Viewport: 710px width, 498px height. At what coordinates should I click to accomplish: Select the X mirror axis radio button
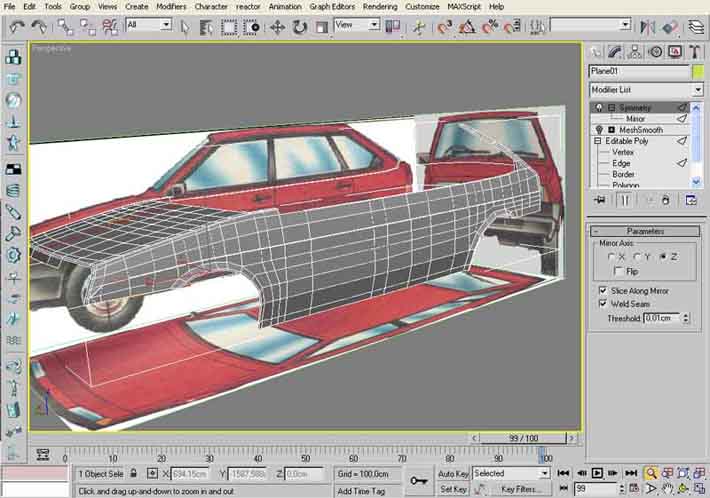tap(612, 257)
